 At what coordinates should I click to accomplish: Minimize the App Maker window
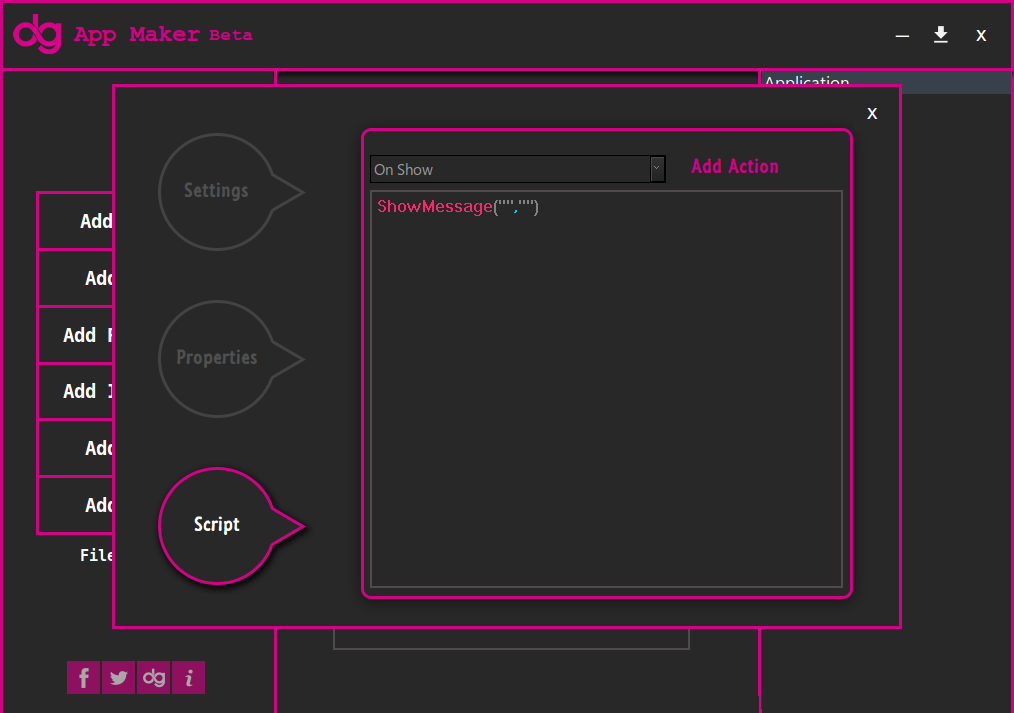902,36
